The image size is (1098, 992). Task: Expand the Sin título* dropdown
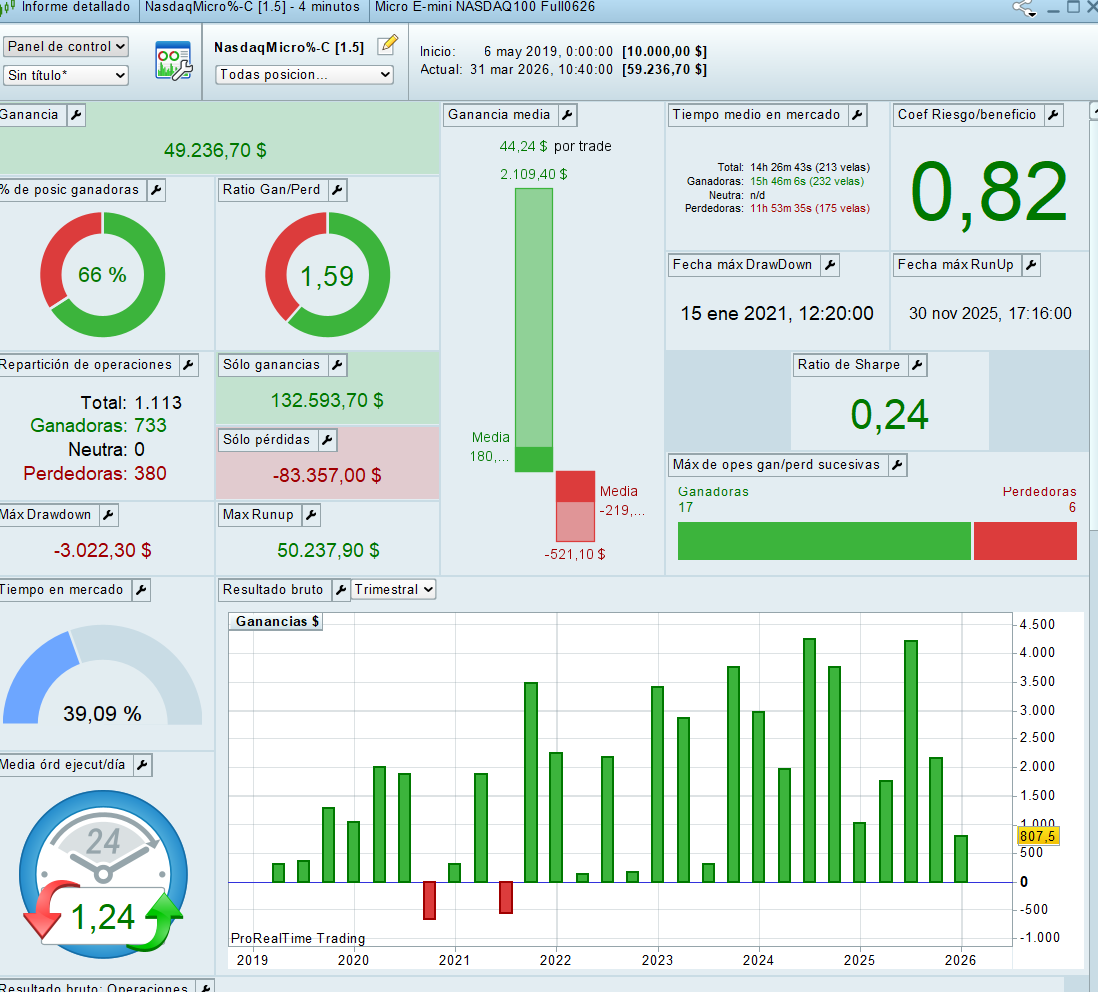tap(66, 75)
